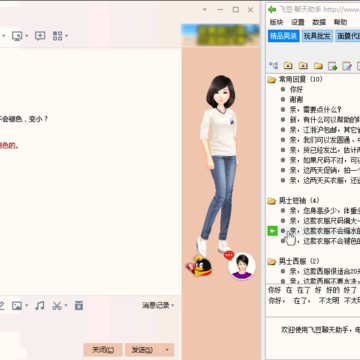Click the quick phrase 好了
360x360 pixels.
(350, 290)
